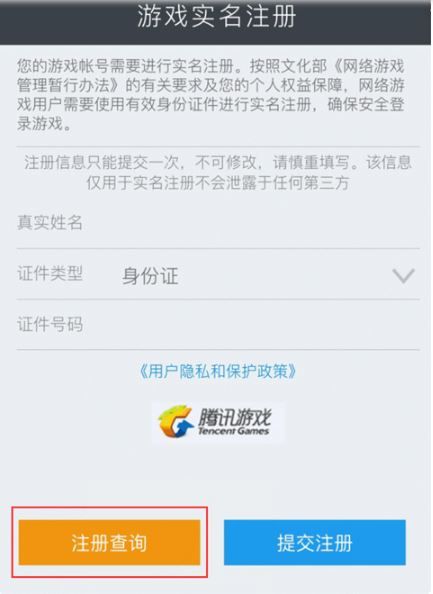Click the colorful Tencent penguin emblem
This screenshot has height=594, width=433.
[x=175, y=421]
